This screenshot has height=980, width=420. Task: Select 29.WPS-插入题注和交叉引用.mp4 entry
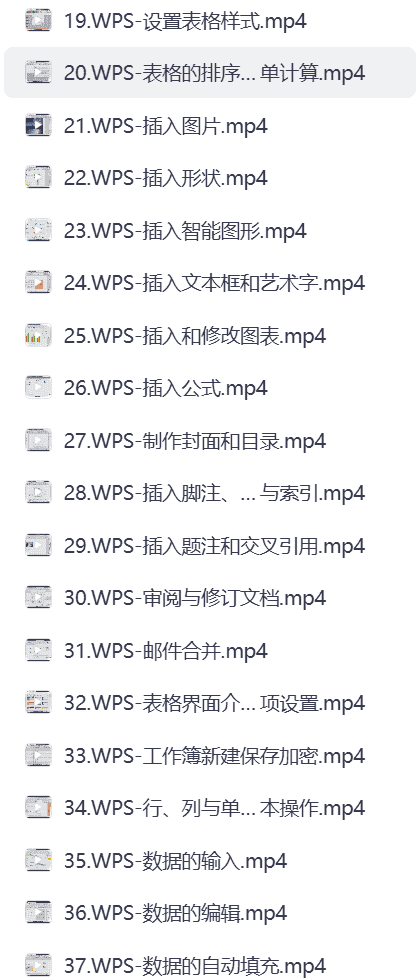(210, 546)
